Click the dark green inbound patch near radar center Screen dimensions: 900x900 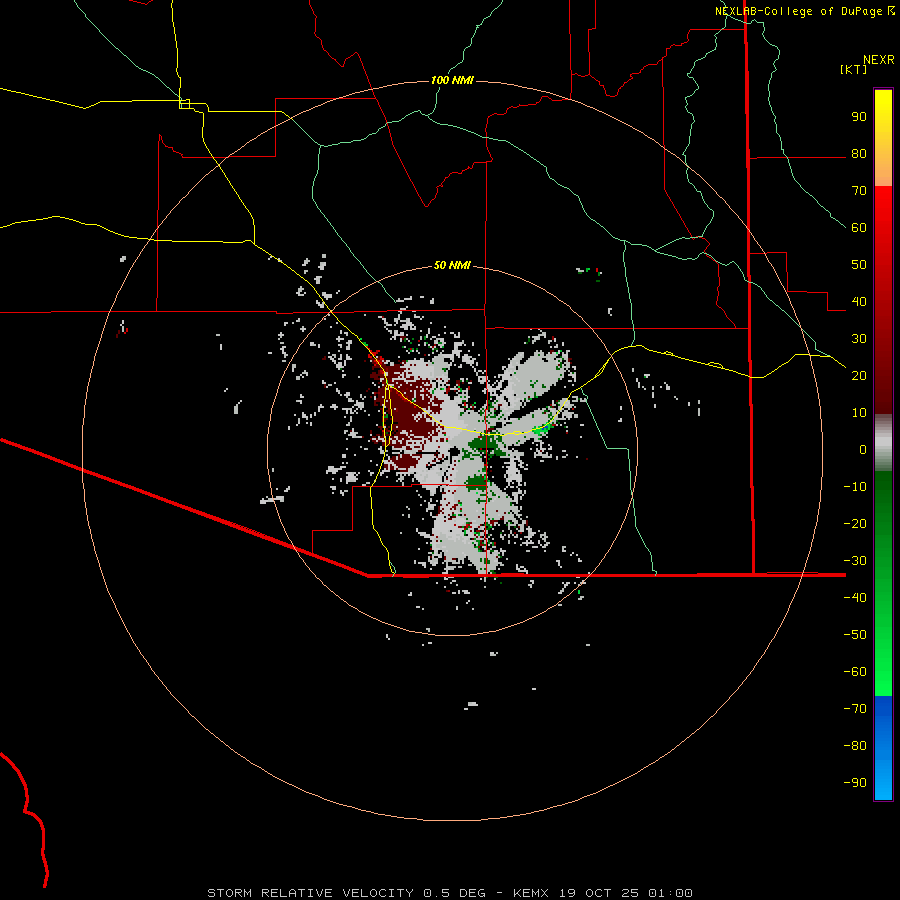[x=485, y=444]
